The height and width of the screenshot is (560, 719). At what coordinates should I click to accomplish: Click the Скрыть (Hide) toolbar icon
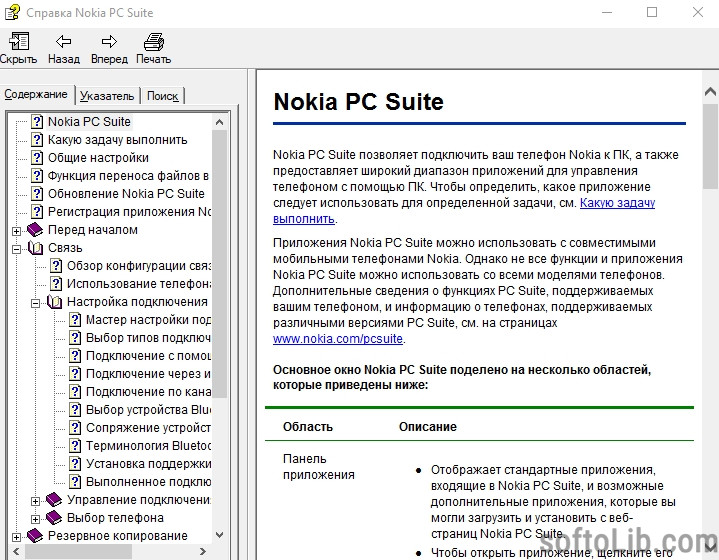pos(19,41)
